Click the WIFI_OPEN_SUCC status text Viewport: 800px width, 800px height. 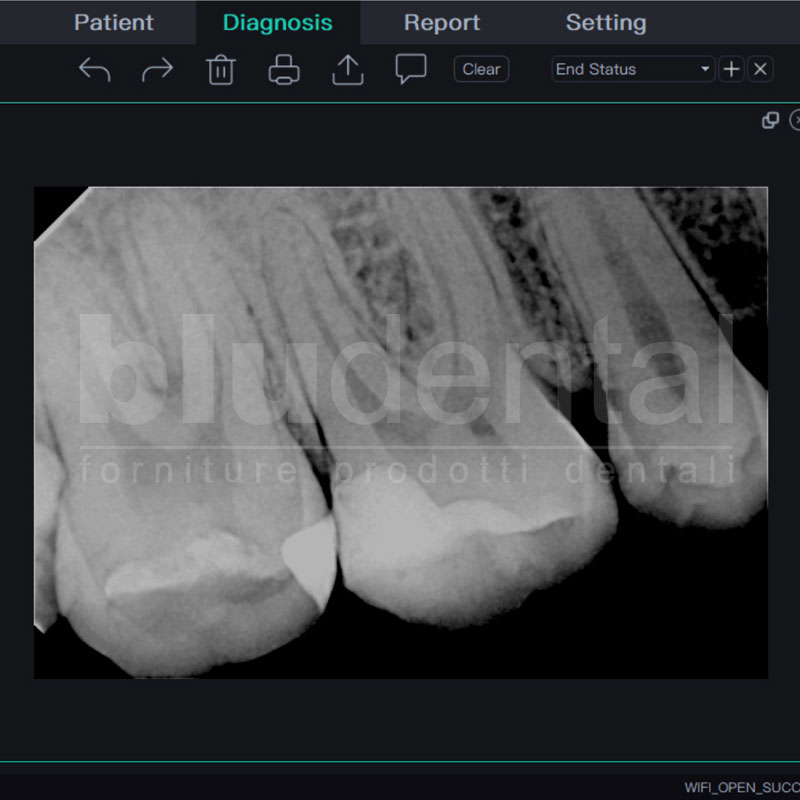click(742, 787)
